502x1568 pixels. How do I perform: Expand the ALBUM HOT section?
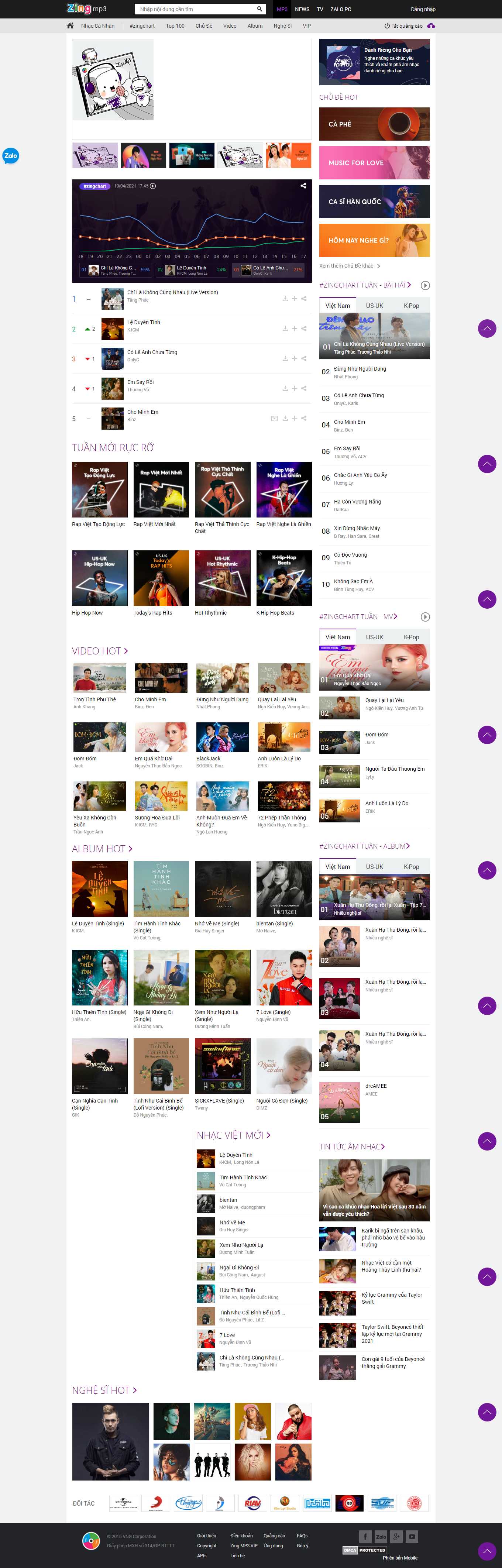[130, 849]
